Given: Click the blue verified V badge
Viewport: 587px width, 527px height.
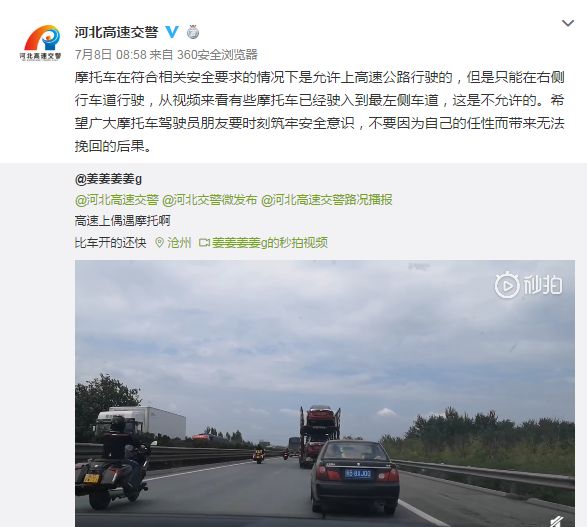Looking at the screenshot, I should click(172, 32).
